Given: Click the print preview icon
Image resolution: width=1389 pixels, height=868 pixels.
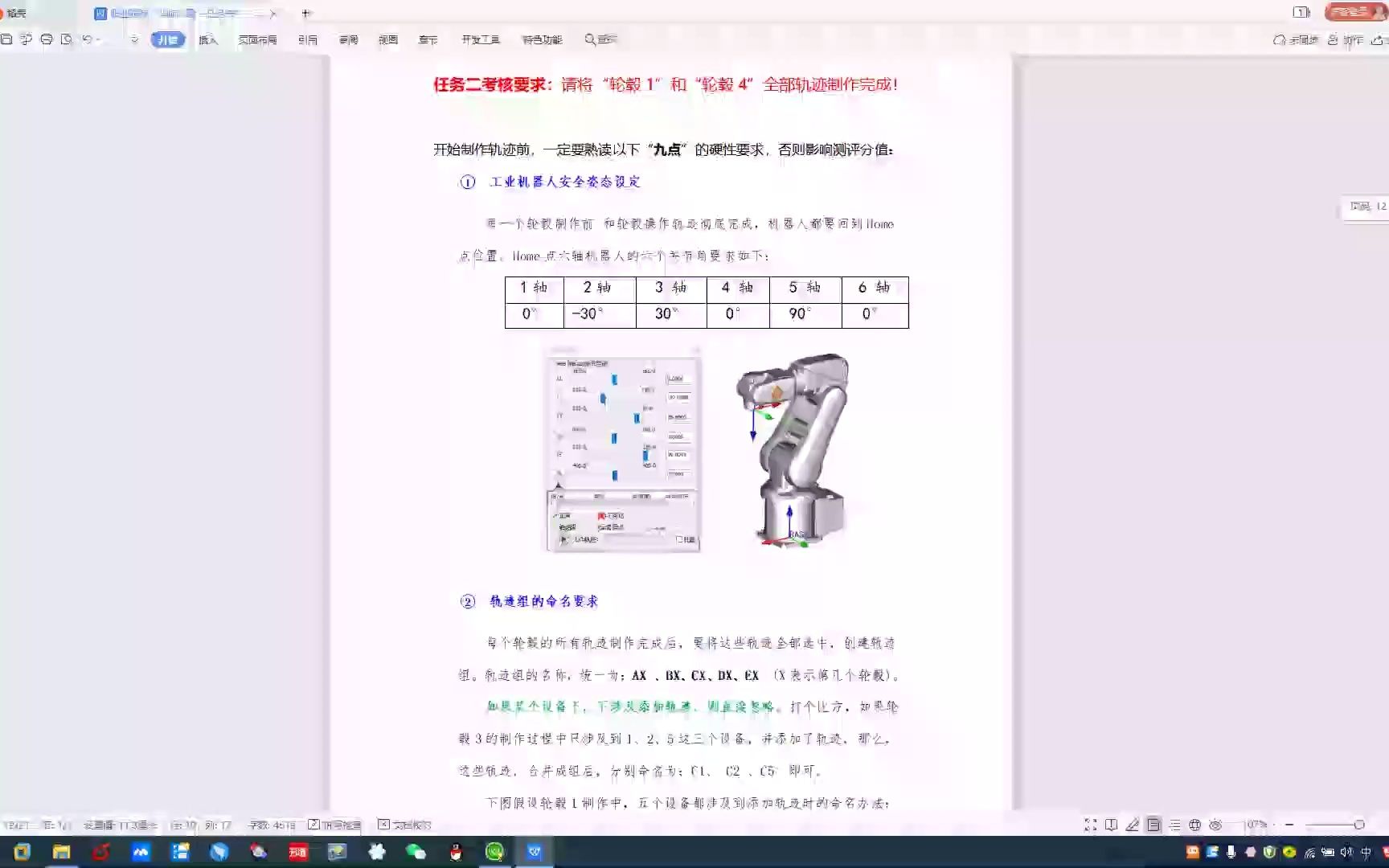Looking at the screenshot, I should click(x=67, y=39).
